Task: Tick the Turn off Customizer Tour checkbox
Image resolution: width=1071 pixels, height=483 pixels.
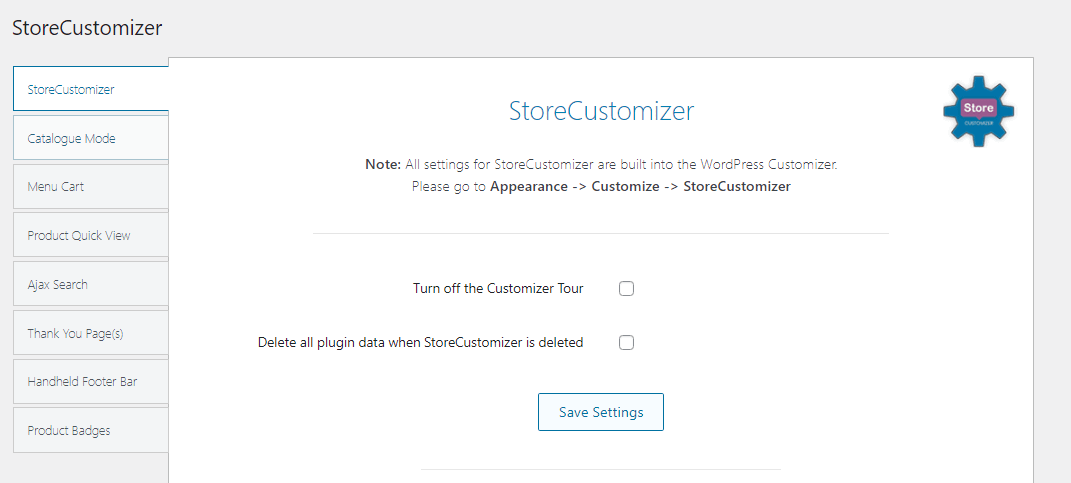Action: (x=627, y=289)
